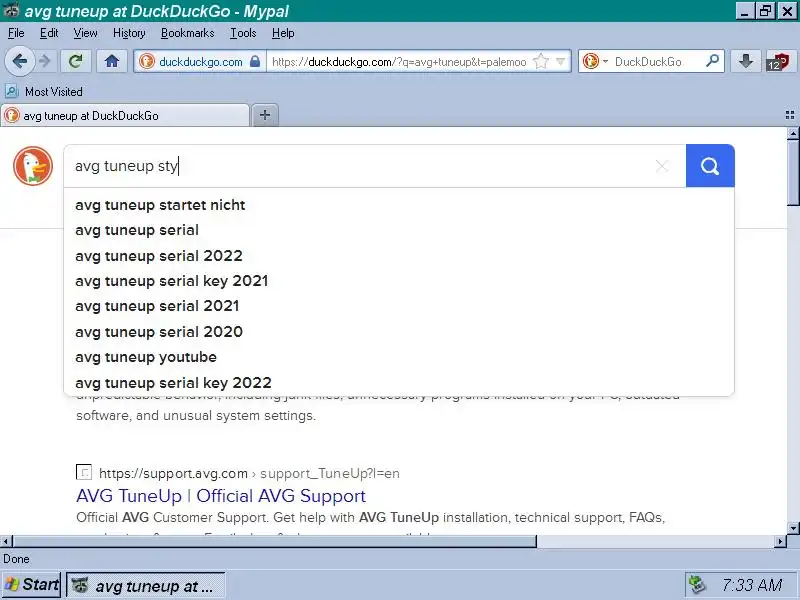Click the URL text in the address bar
This screenshot has width=800, height=600.
[399, 62]
